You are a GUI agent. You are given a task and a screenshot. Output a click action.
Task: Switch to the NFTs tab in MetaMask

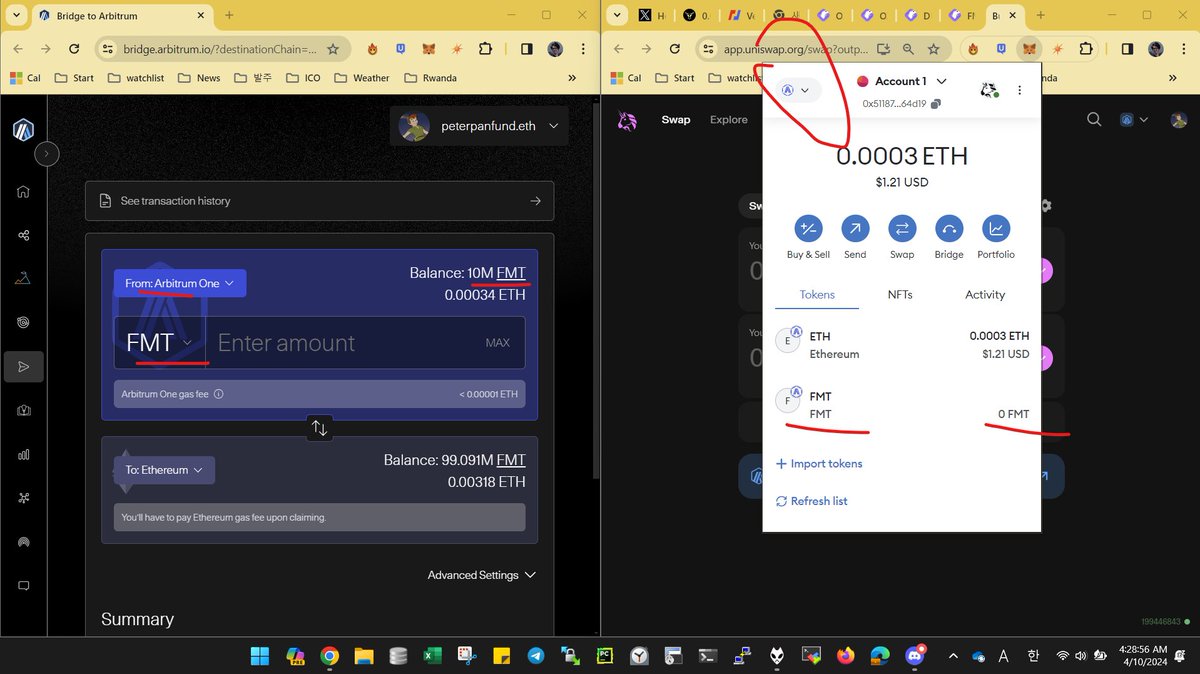pos(900,295)
